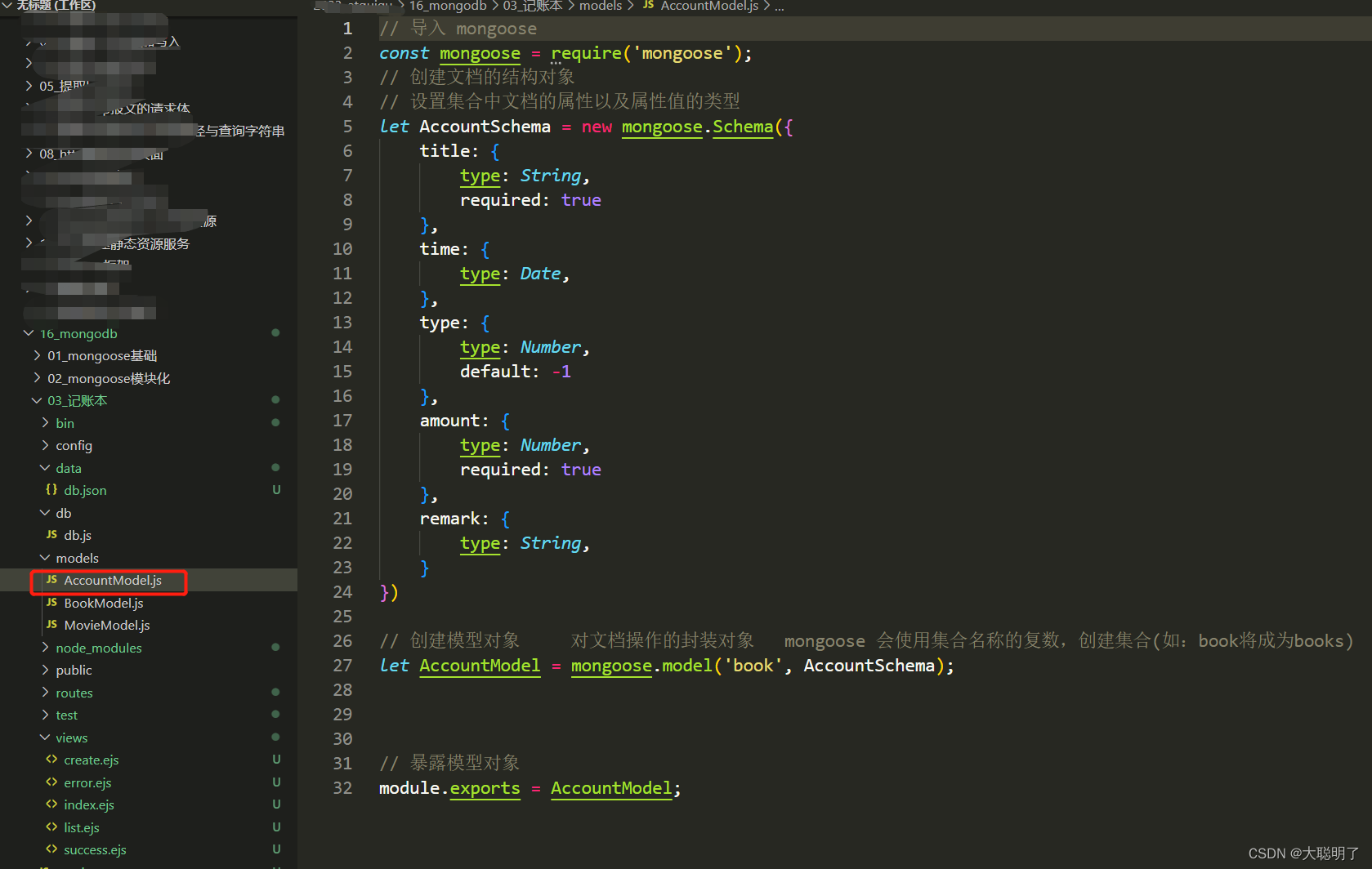This screenshot has width=1372, height=869.
Task: Click the 'book' model name string
Action: [753, 666]
